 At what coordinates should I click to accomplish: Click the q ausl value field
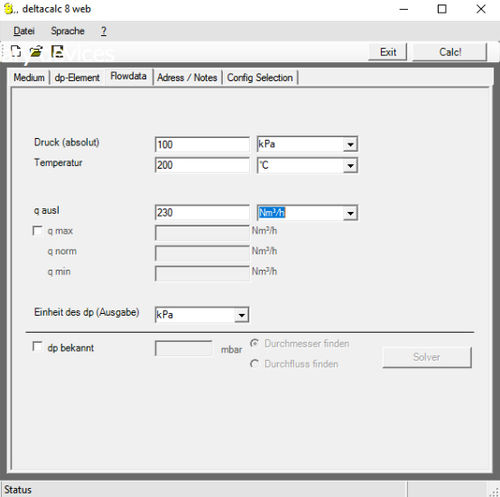coord(202,213)
